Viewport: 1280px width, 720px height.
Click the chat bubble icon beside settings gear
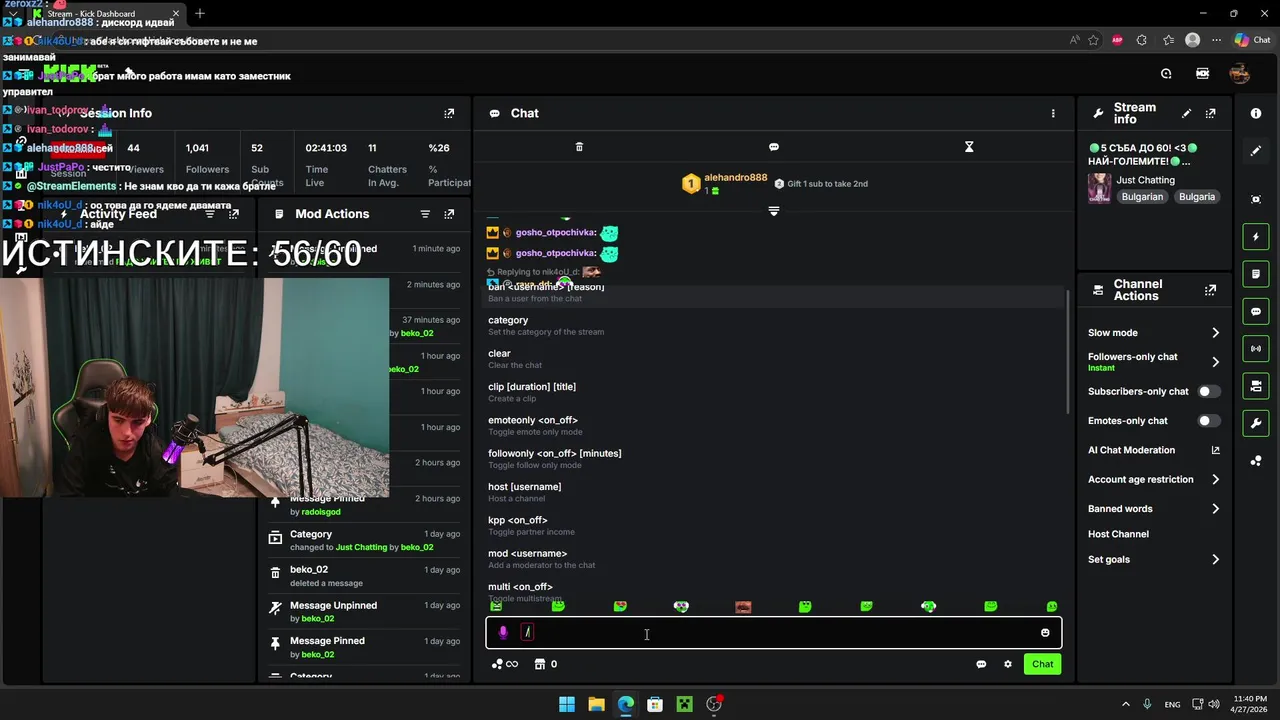(981, 664)
